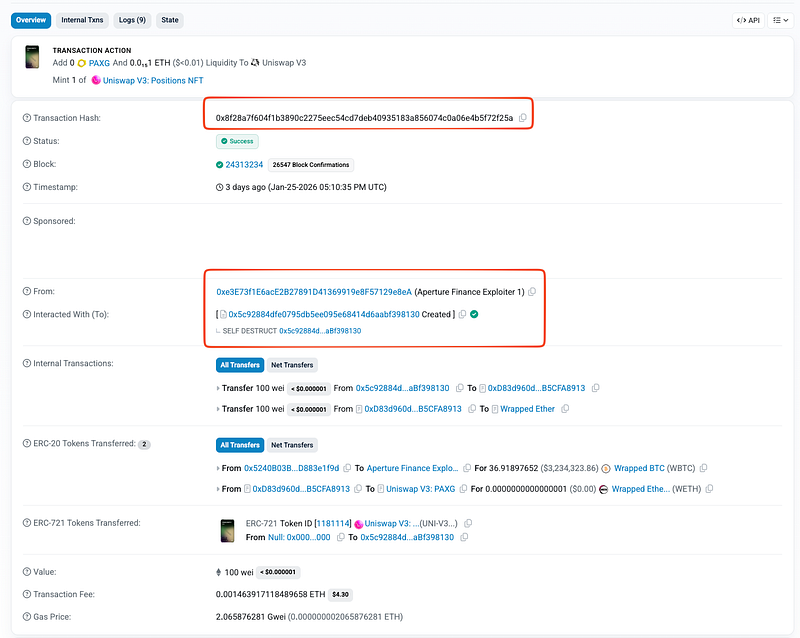Image resolution: width=800 pixels, height=638 pixels.
Task: Expand the second Transfer 100 wei row
Action: click(x=219, y=409)
